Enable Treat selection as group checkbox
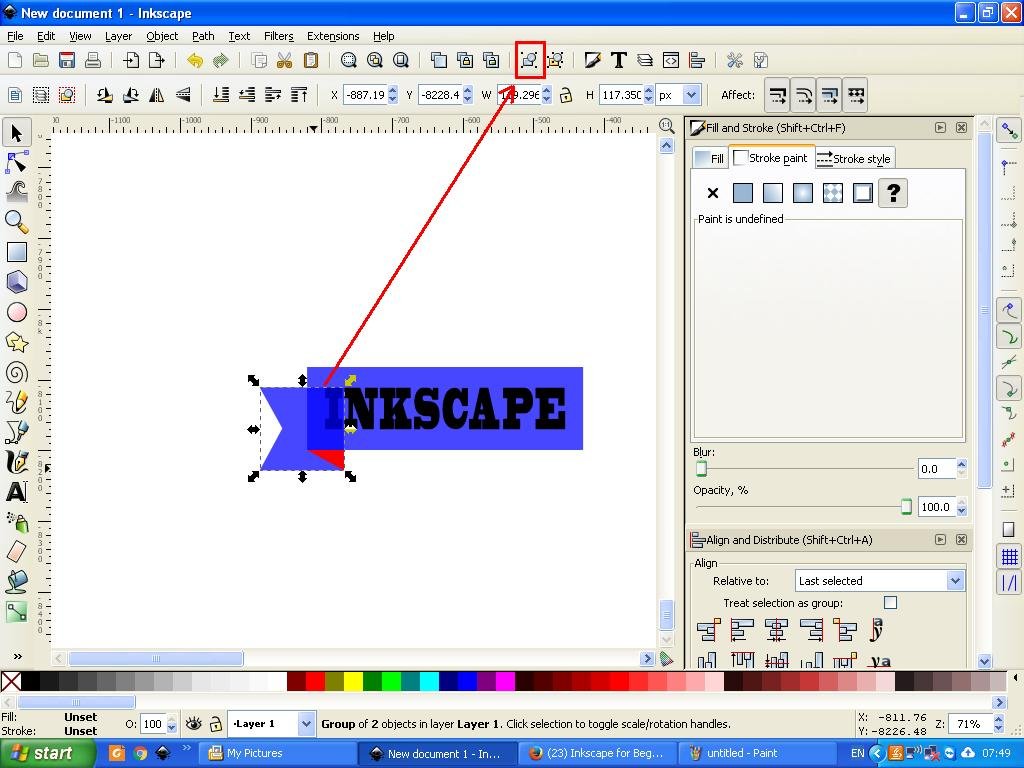Image resolution: width=1024 pixels, height=768 pixels. [890, 602]
